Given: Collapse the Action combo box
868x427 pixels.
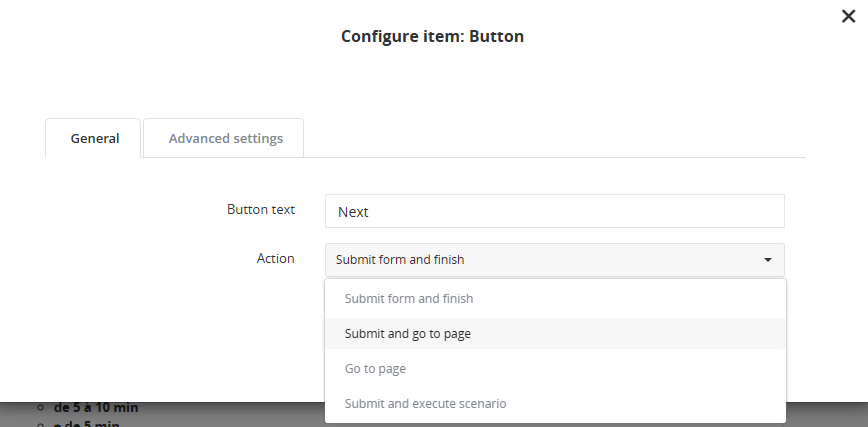Looking at the screenshot, I should 554,260.
